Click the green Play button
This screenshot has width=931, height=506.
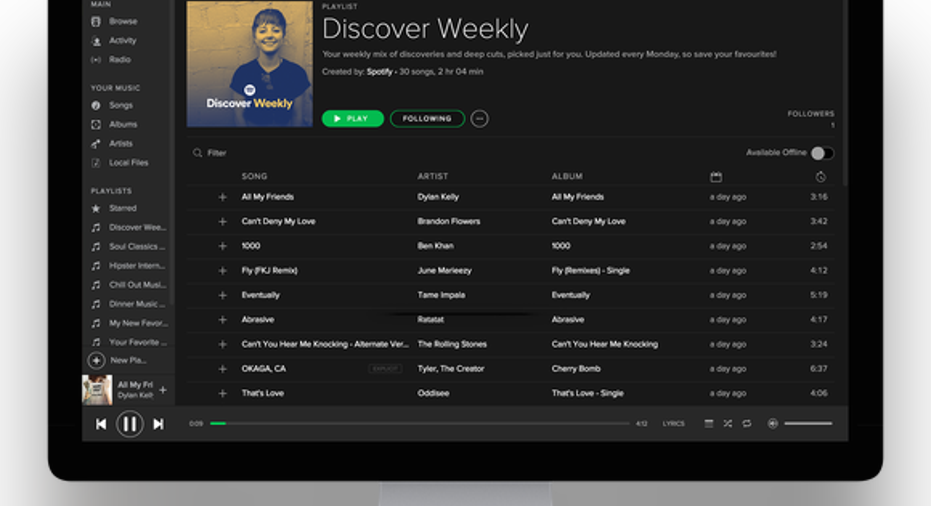(353, 119)
